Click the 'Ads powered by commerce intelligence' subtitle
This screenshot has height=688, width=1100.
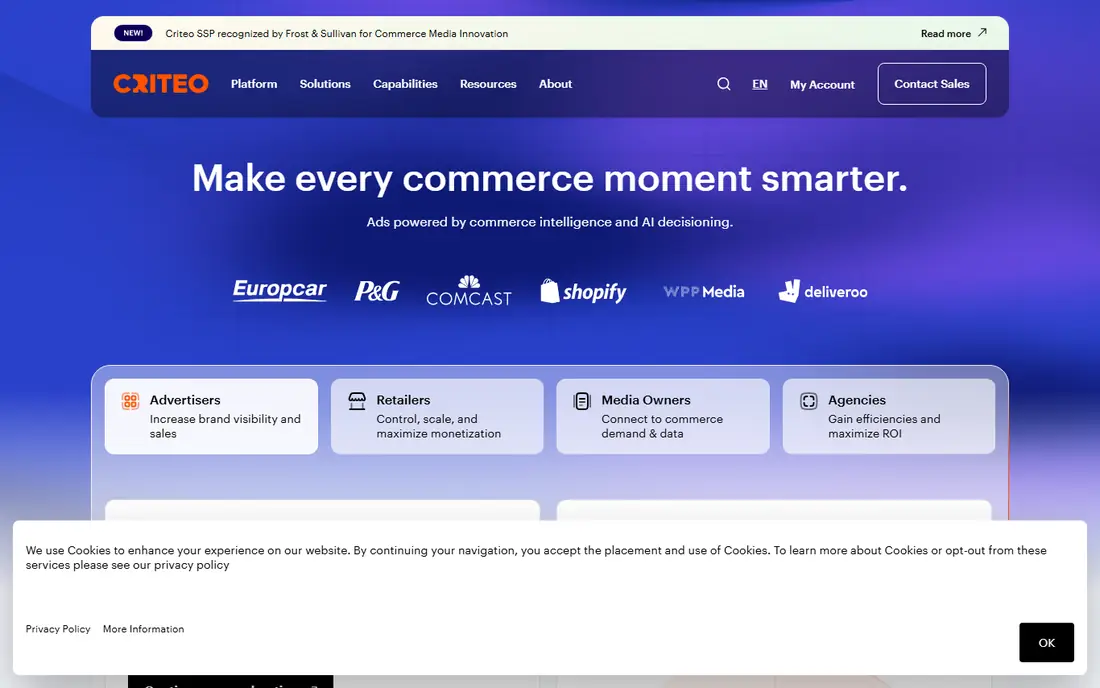coord(550,222)
